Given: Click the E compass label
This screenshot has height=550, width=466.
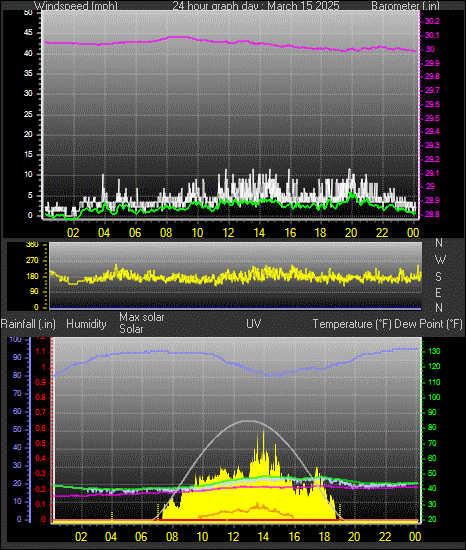Looking at the screenshot, I should tap(438, 292).
